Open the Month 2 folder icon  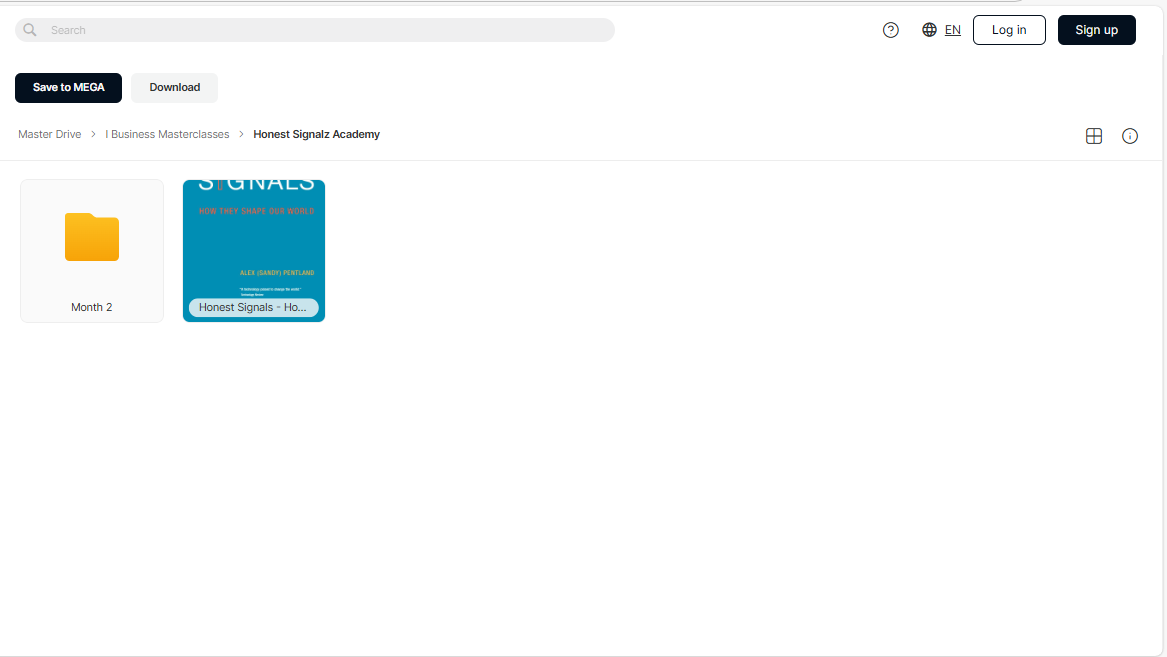[x=92, y=237]
